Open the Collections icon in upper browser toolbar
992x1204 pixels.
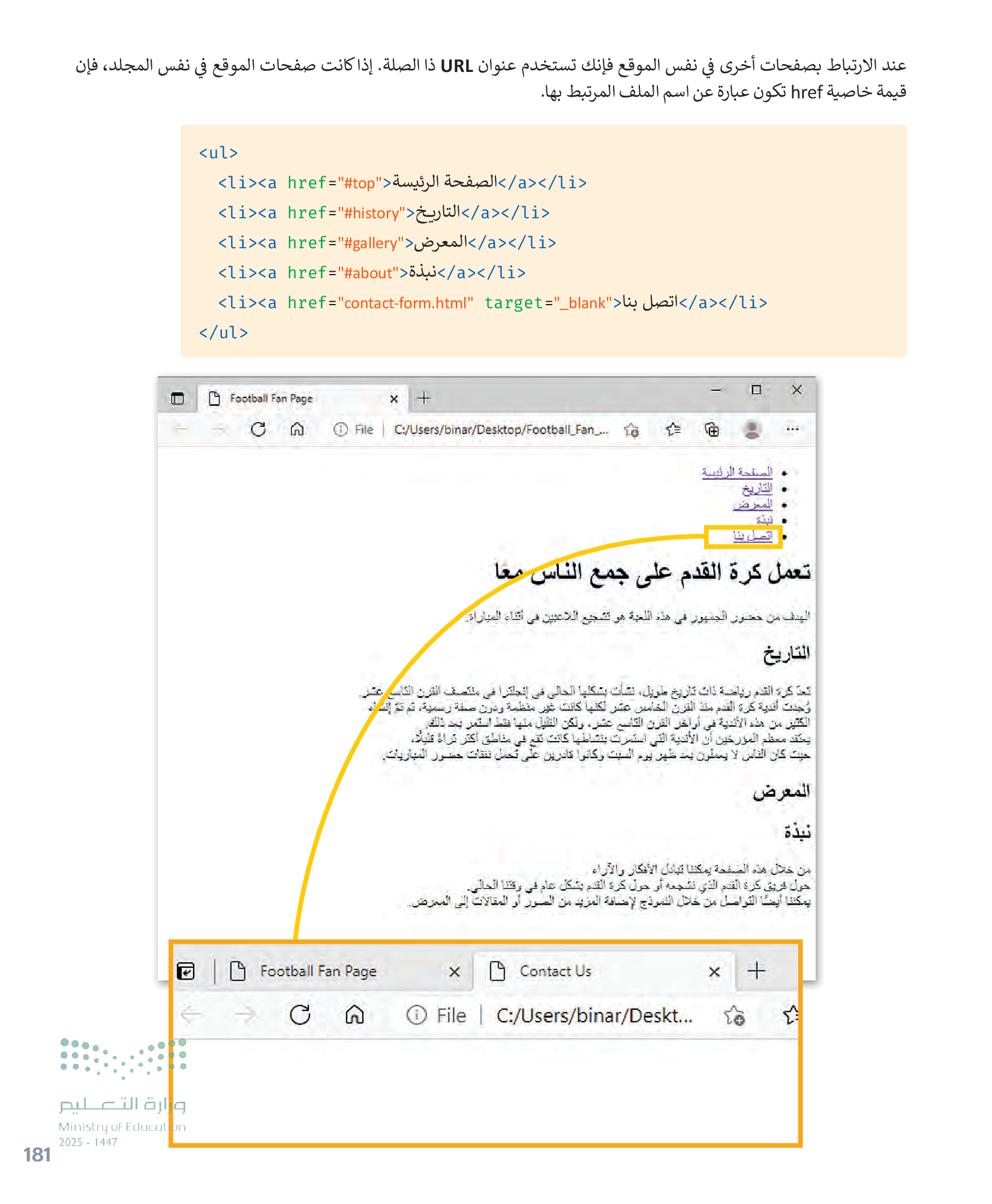click(712, 429)
